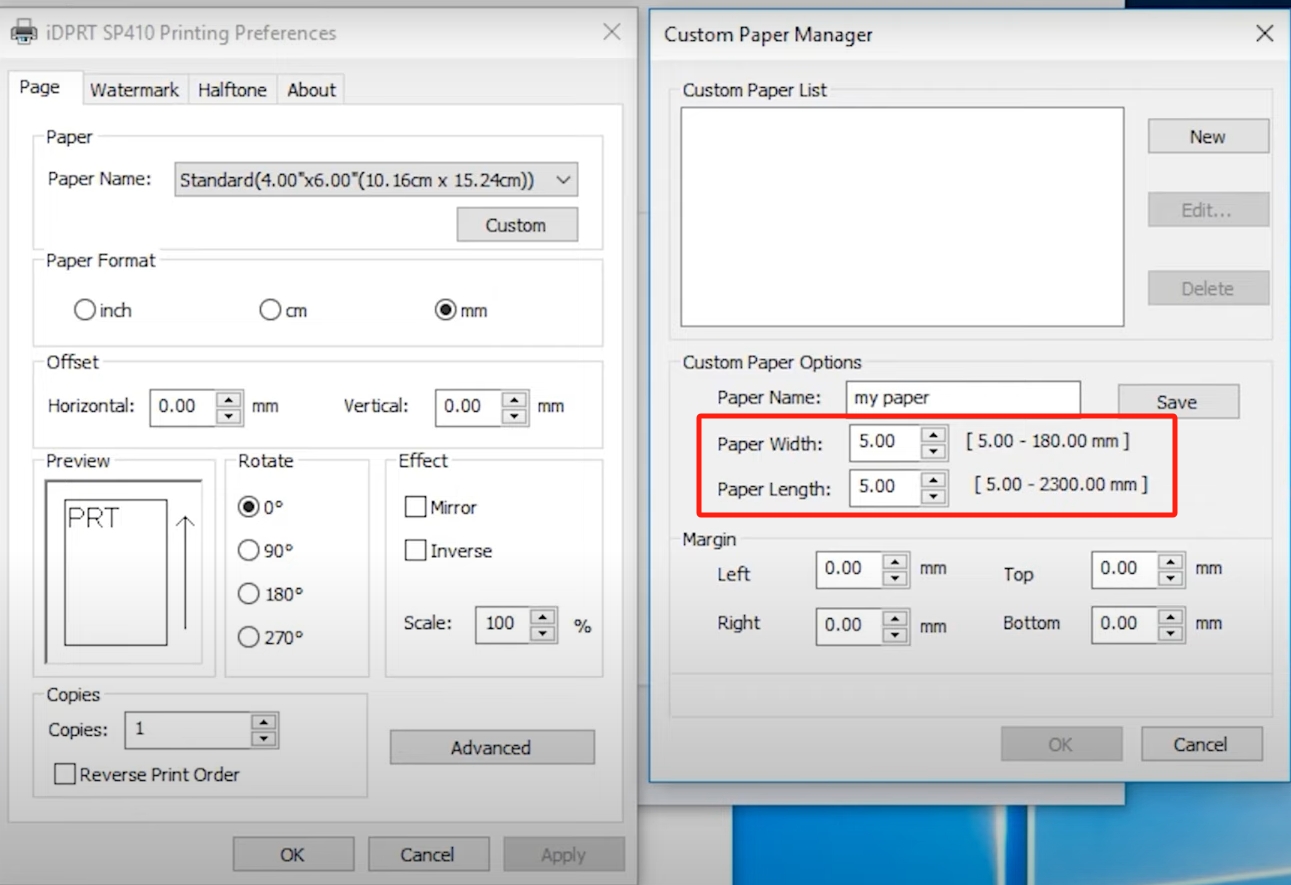Switch to the Watermark tab

(x=134, y=90)
